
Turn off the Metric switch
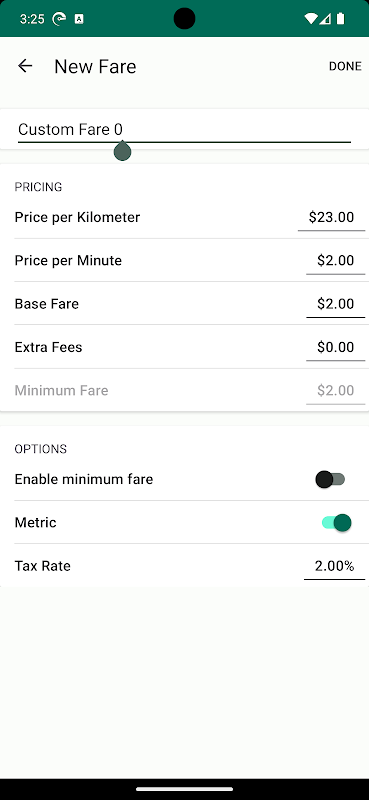click(x=337, y=523)
